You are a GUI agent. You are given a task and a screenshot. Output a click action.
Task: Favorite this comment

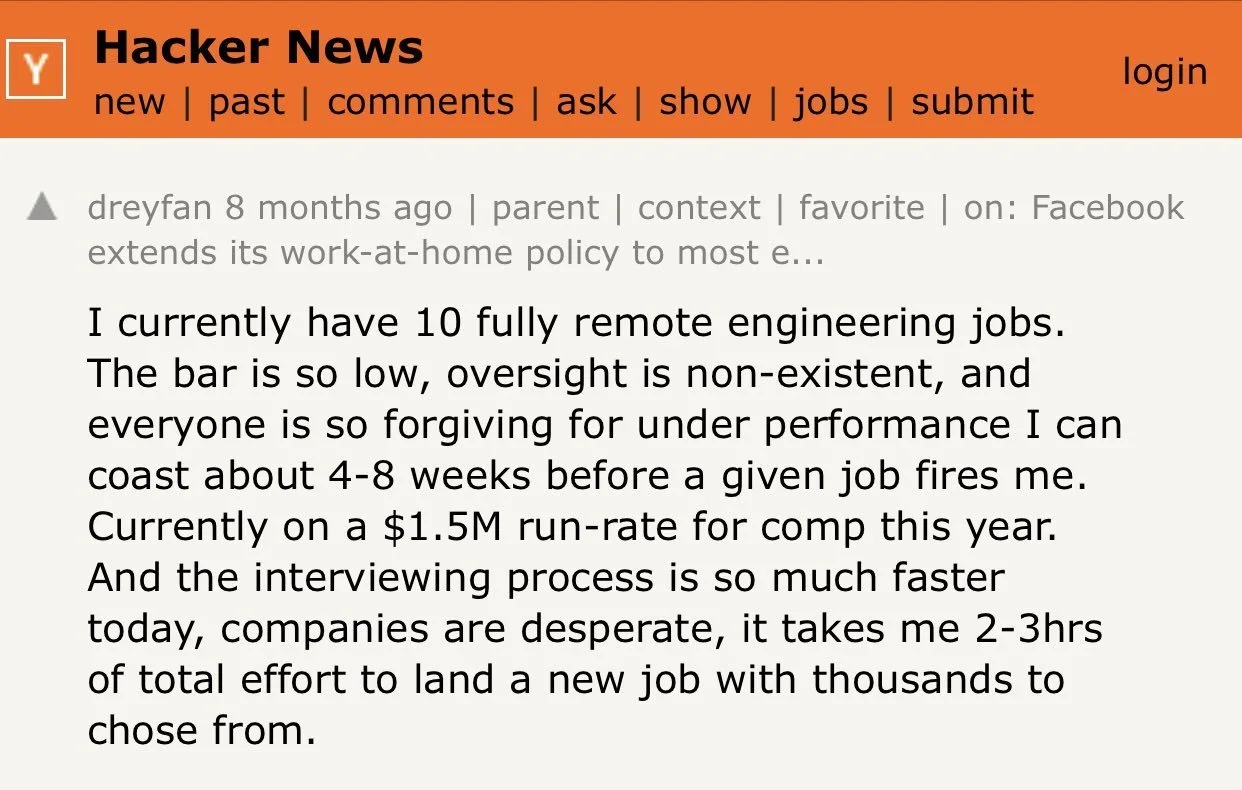(x=861, y=208)
